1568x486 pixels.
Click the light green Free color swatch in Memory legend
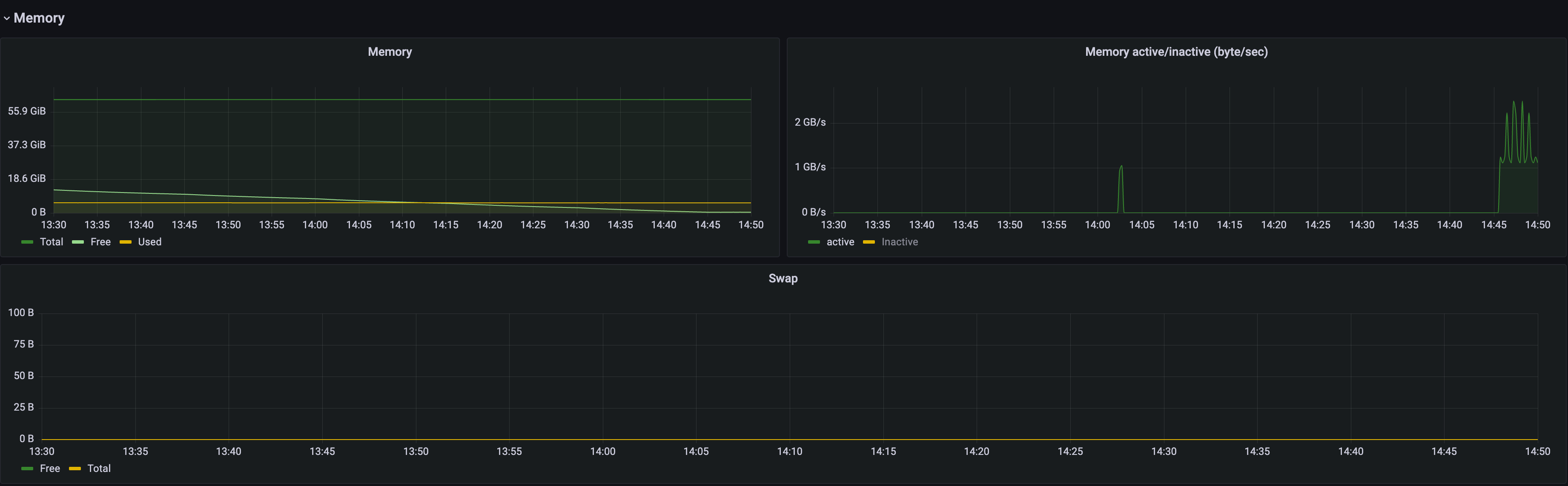tap(77, 242)
